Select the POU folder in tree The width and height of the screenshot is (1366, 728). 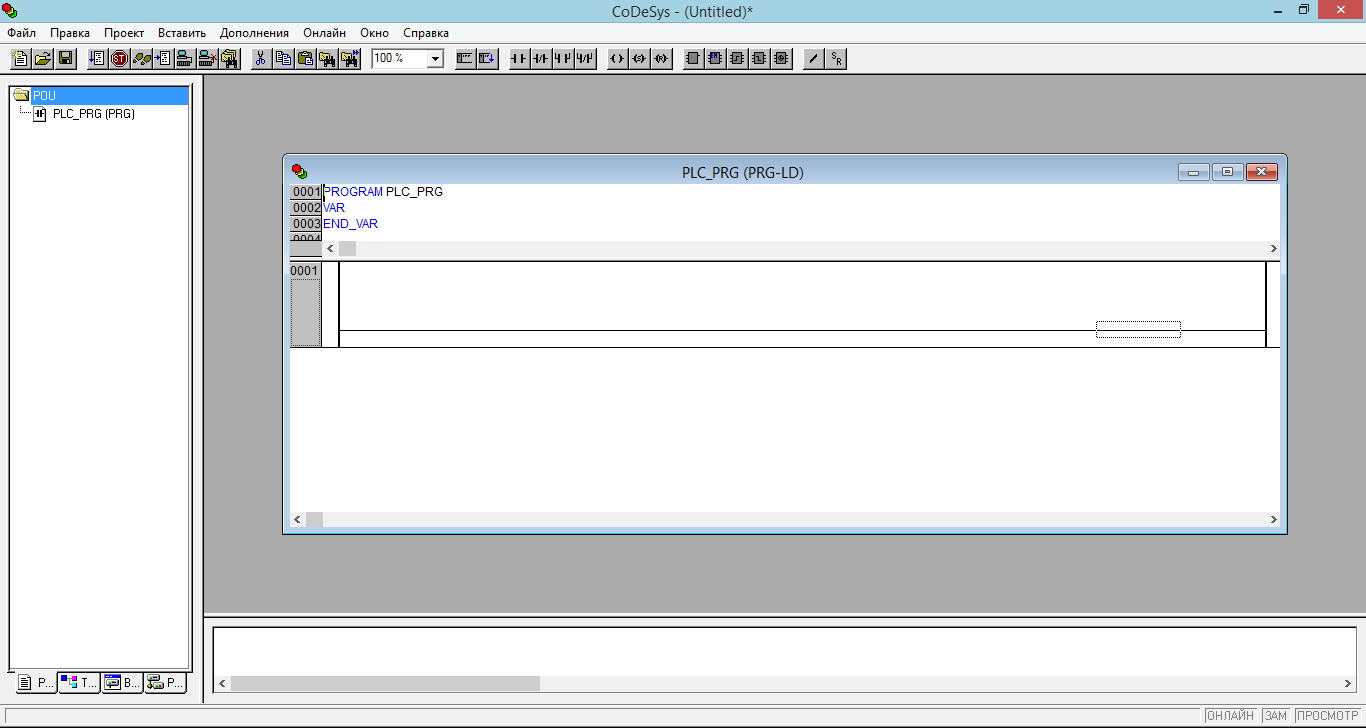pyautogui.click(x=44, y=96)
